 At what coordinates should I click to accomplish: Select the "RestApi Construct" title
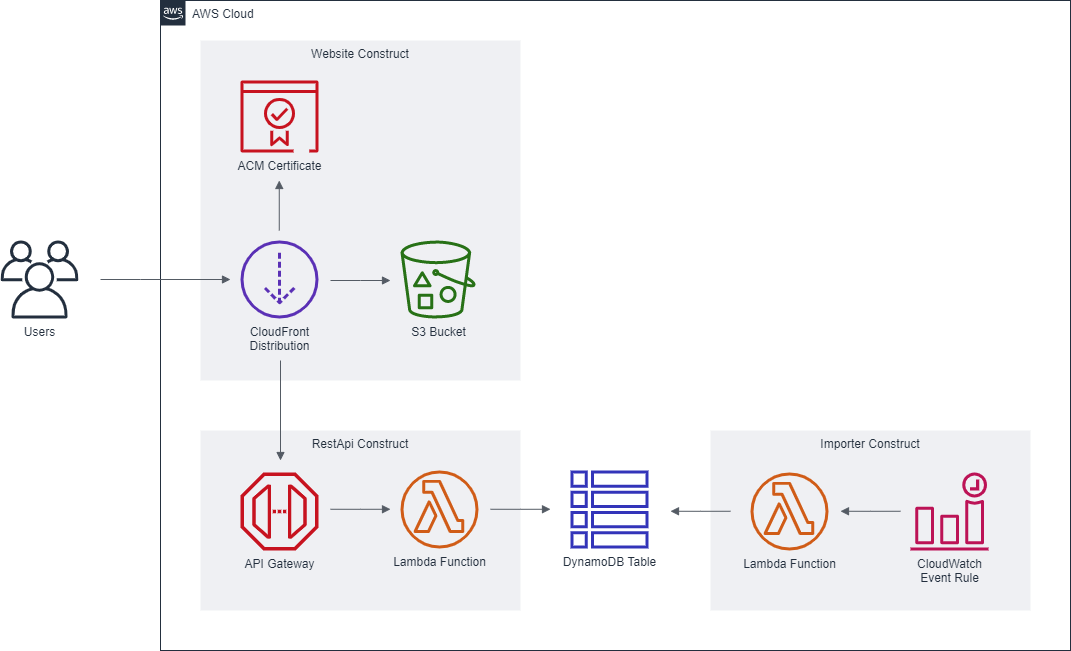360,443
